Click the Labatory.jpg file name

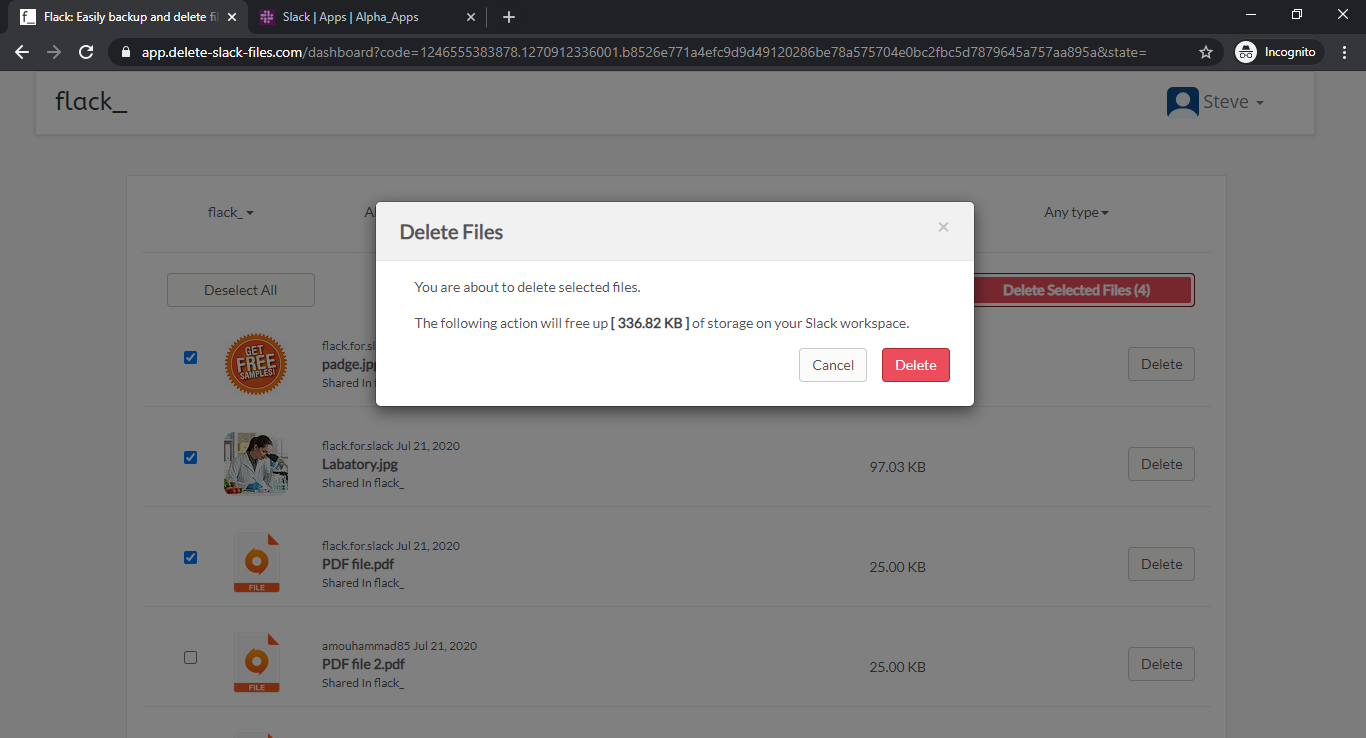click(x=360, y=464)
